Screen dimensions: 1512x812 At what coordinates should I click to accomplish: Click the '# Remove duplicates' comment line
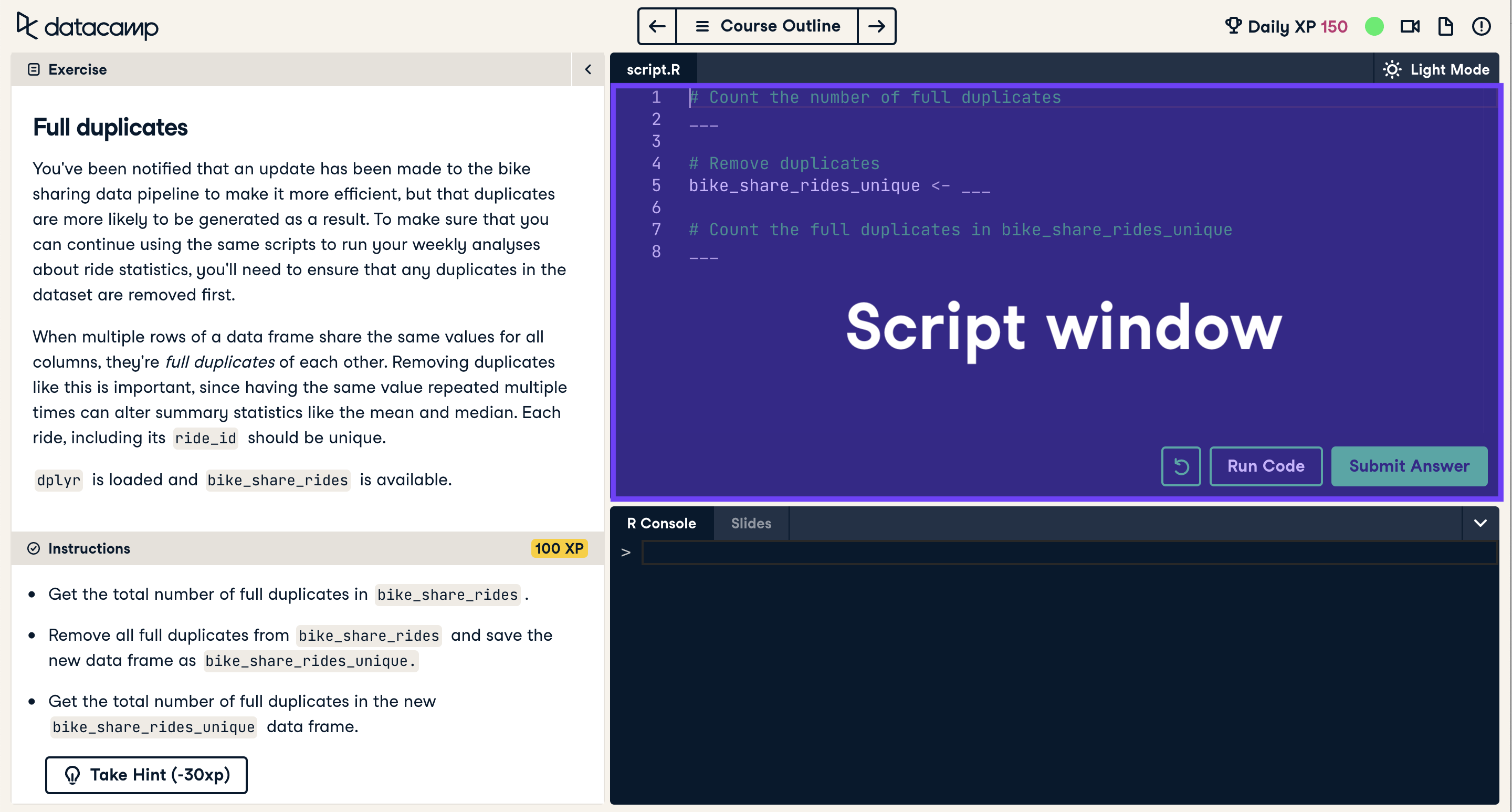coord(784,164)
